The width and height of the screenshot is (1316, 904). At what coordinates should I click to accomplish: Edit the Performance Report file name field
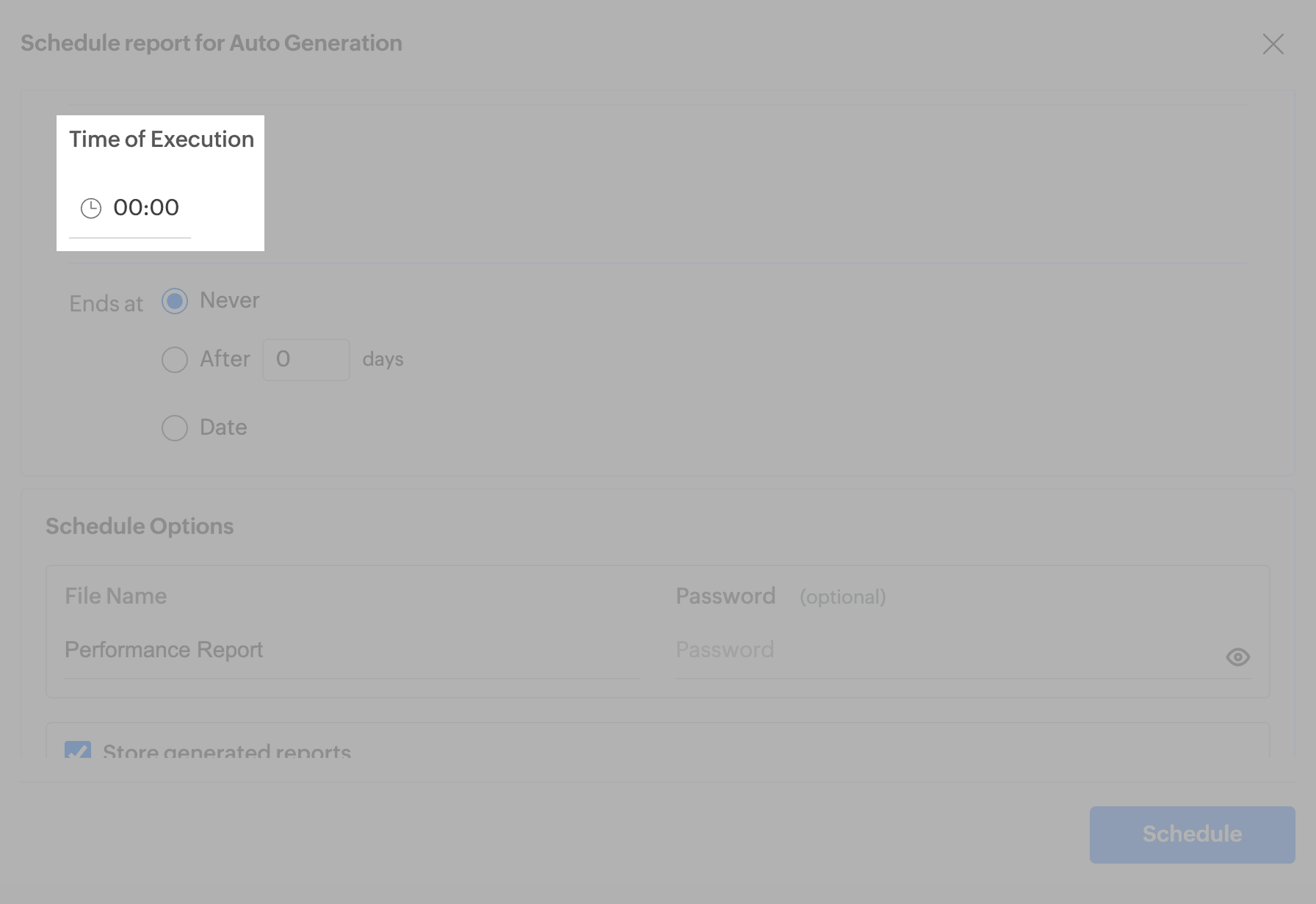coord(352,651)
